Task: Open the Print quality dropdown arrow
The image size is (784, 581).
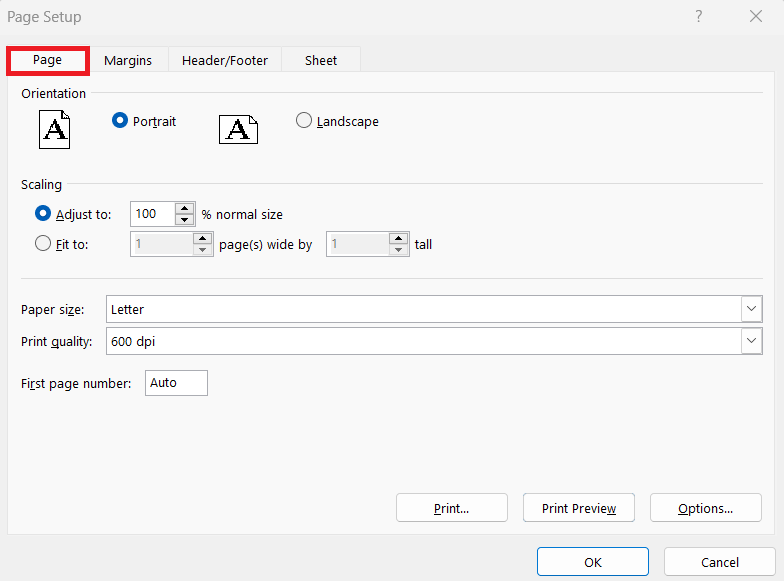Action: tap(752, 341)
